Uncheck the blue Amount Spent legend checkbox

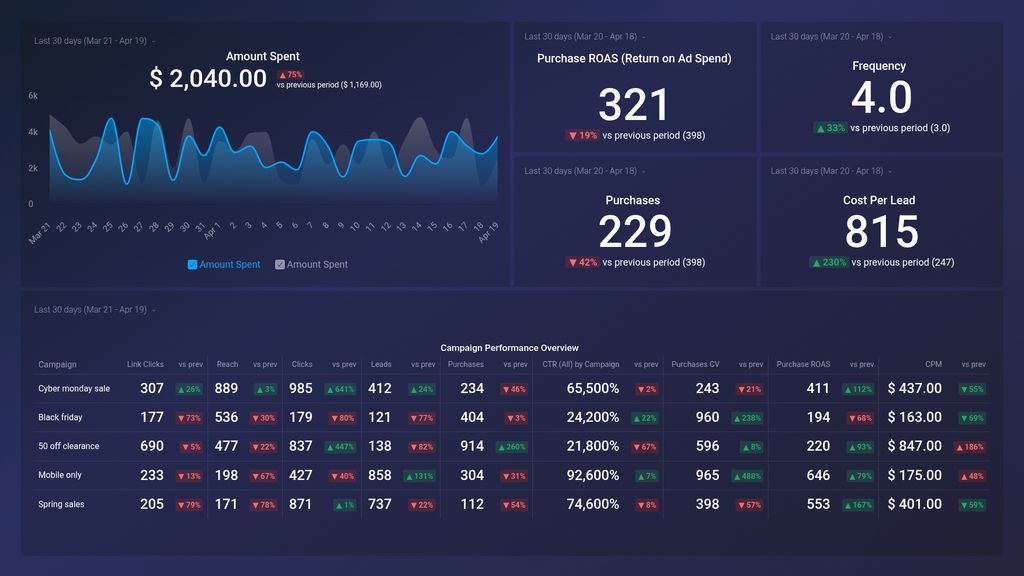(x=190, y=264)
